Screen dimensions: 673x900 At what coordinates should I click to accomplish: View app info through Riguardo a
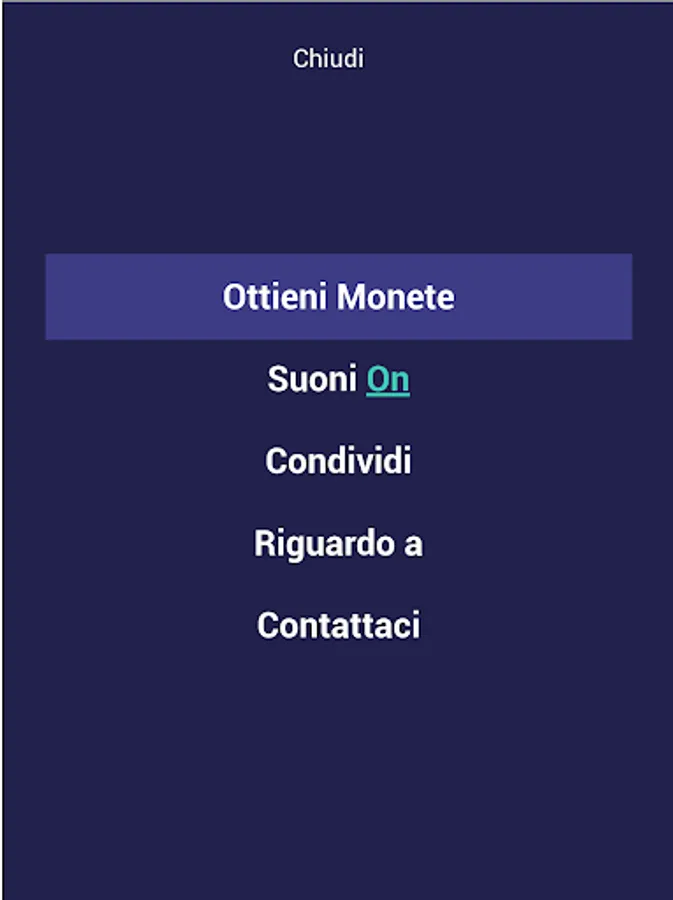(338, 544)
